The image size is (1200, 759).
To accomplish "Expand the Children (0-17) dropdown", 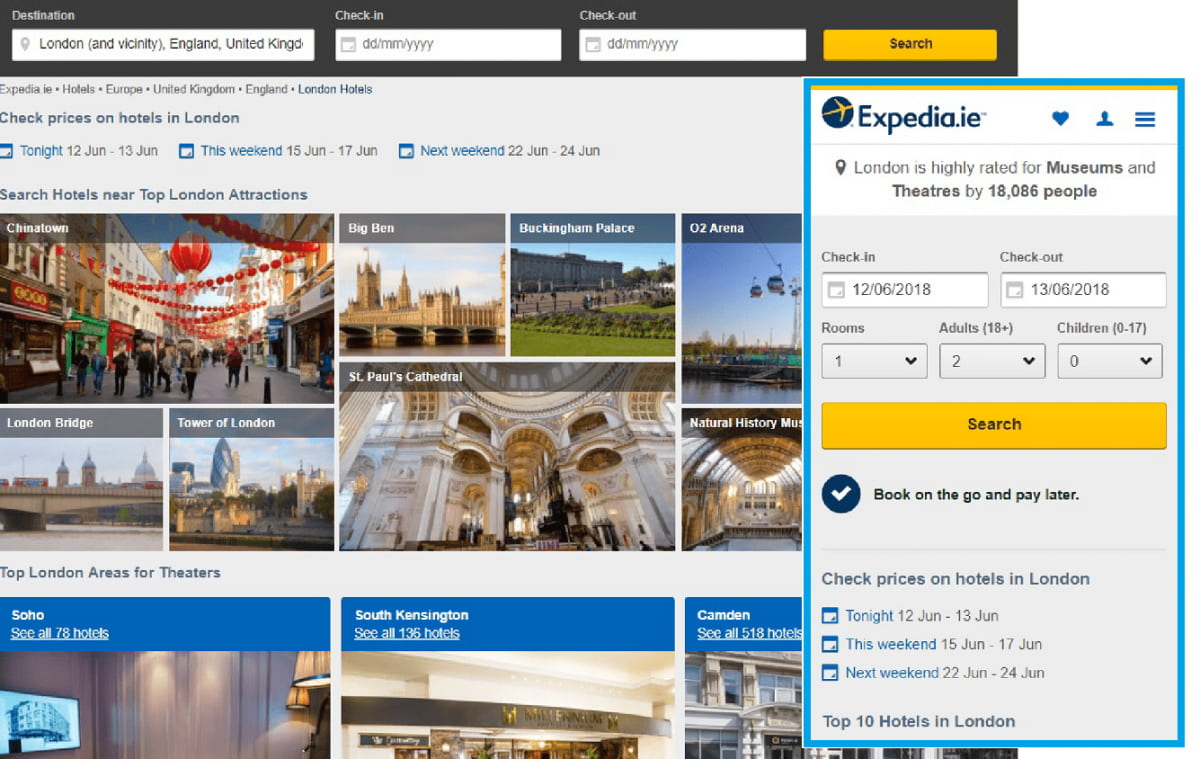I will [1110, 361].
